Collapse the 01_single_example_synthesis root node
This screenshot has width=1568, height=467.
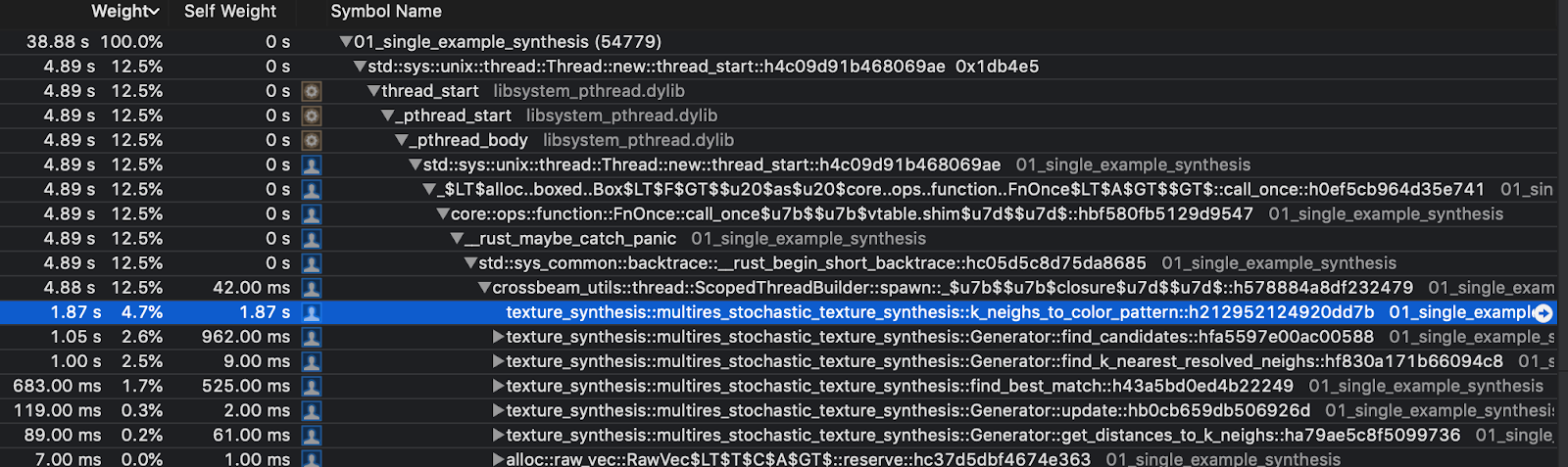click(346, 42)
